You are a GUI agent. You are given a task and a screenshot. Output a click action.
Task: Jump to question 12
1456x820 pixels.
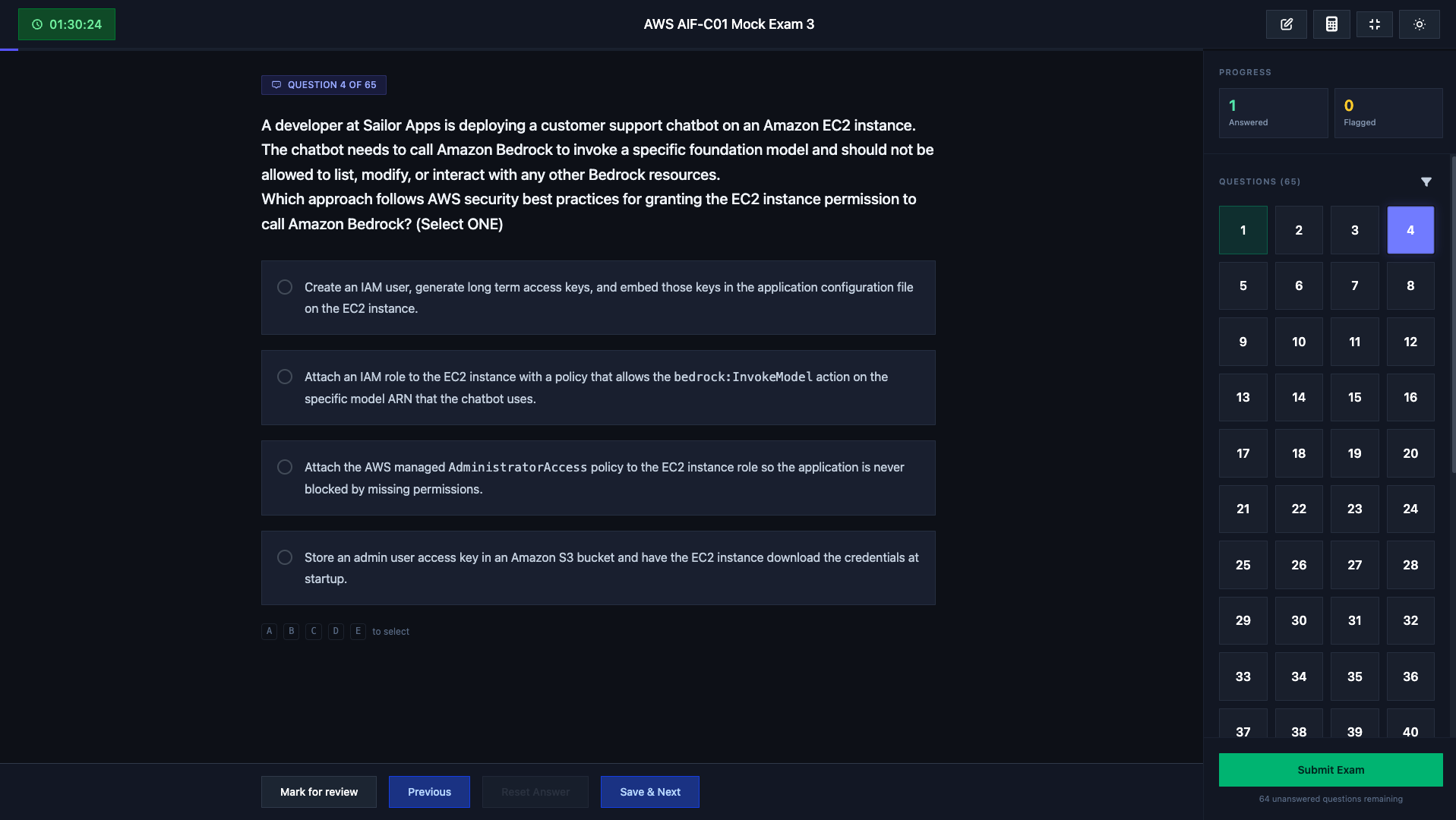[x=1410, y=342]
